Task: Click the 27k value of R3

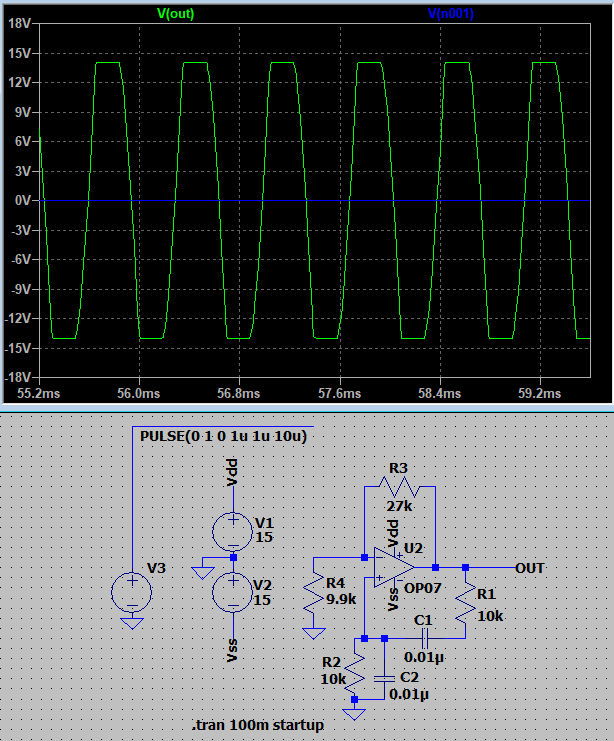Action: [399, 506]
